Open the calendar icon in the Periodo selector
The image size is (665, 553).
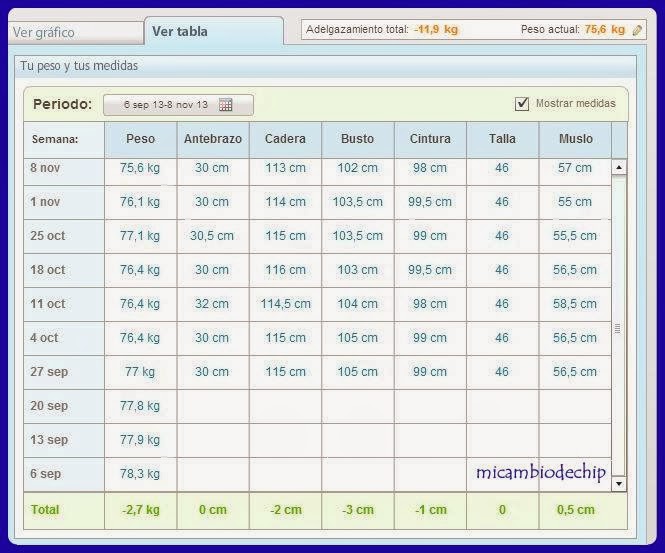click(226, 104)
